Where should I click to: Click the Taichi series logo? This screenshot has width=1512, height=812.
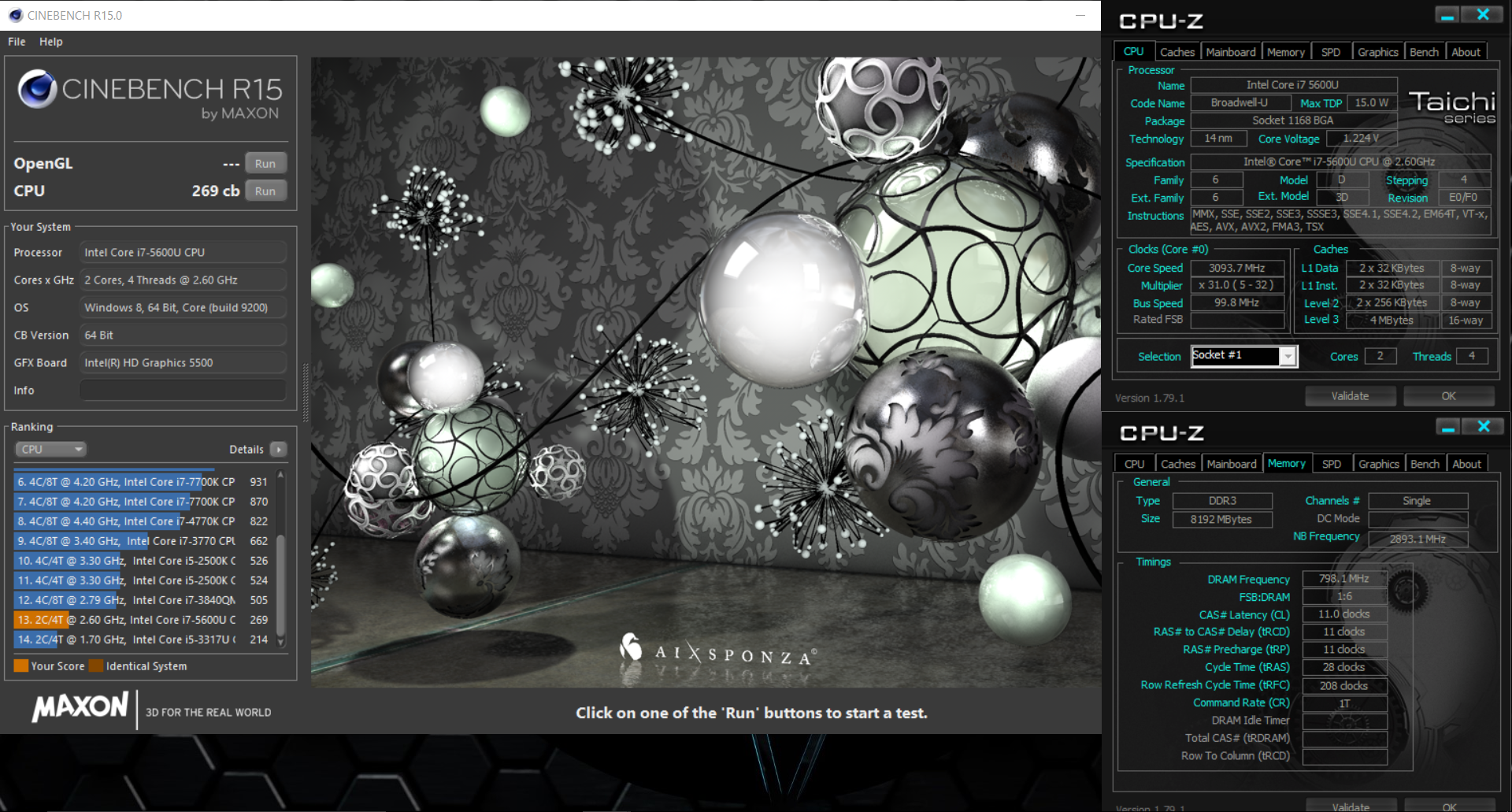[x=1452, y=107]
